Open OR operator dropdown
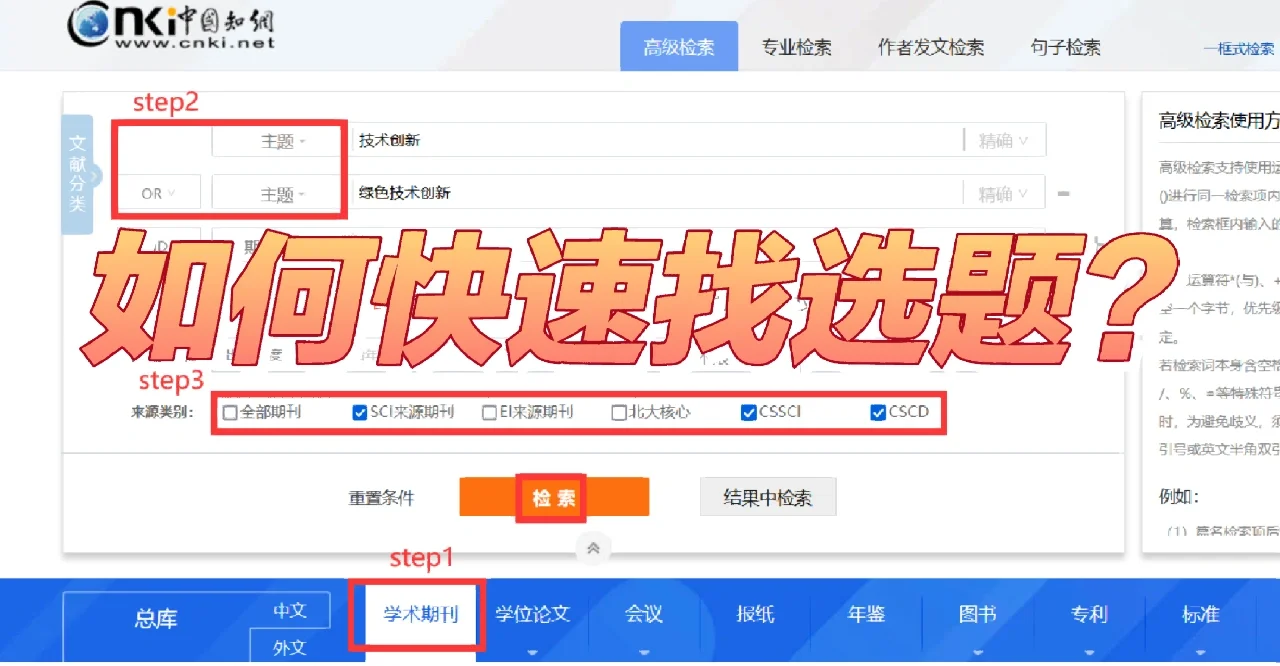Screen dimensions: 1280x666 pyautogui.click(x=157, y=194)
